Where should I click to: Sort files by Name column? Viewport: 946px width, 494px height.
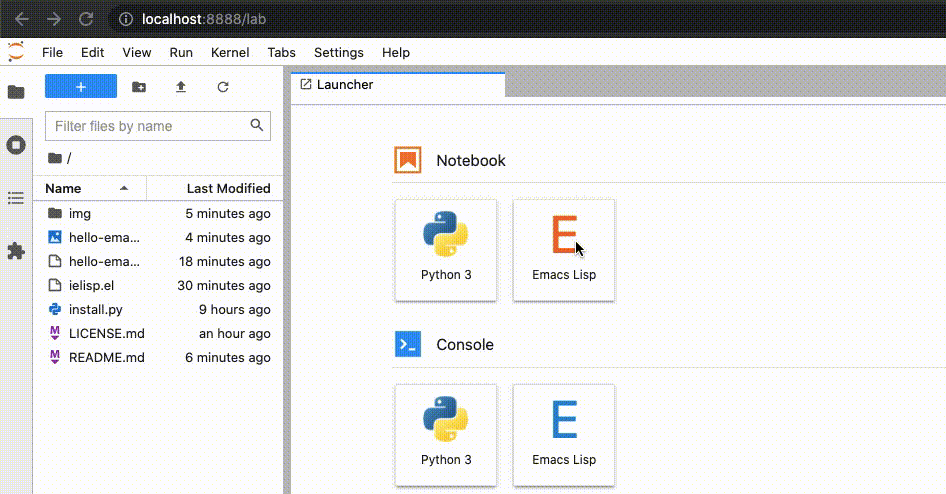(x=89, y=188)
